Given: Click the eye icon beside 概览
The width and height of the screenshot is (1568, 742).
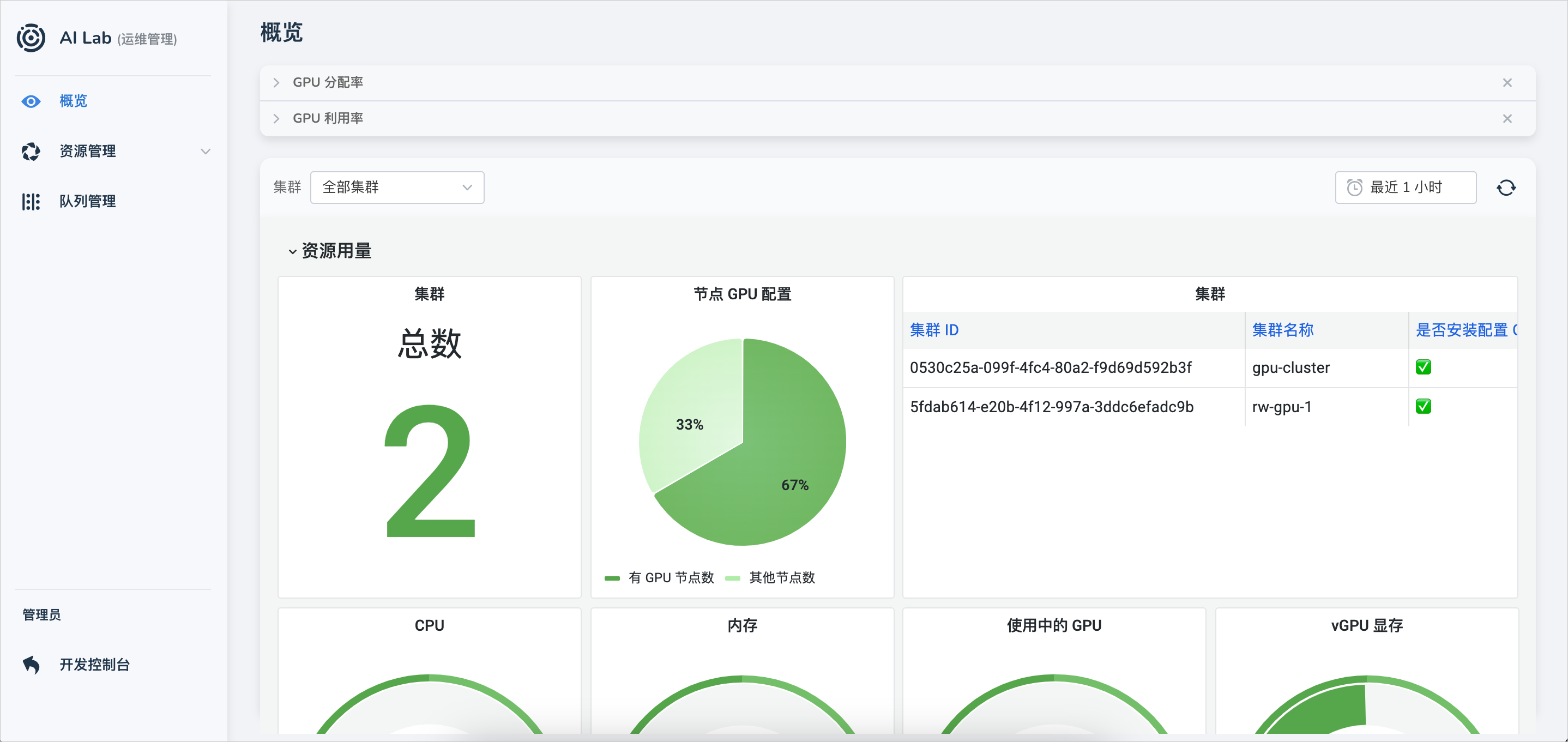Looking at the screenshot, I should click(x=31, y=101).
